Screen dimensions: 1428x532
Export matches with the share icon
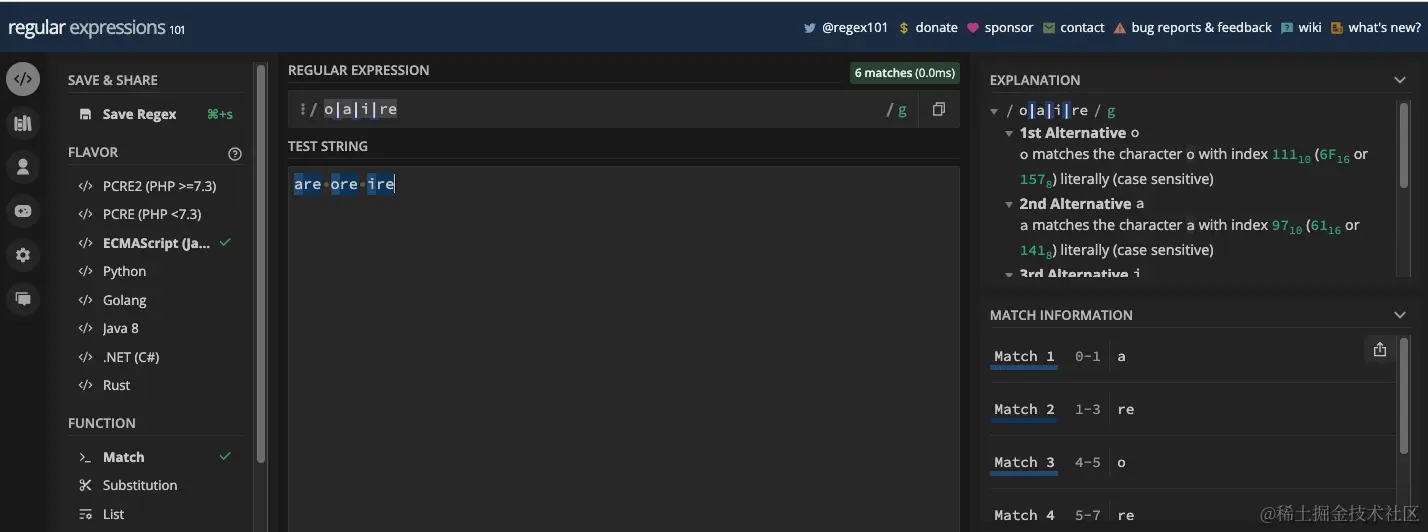point(1380,349)
